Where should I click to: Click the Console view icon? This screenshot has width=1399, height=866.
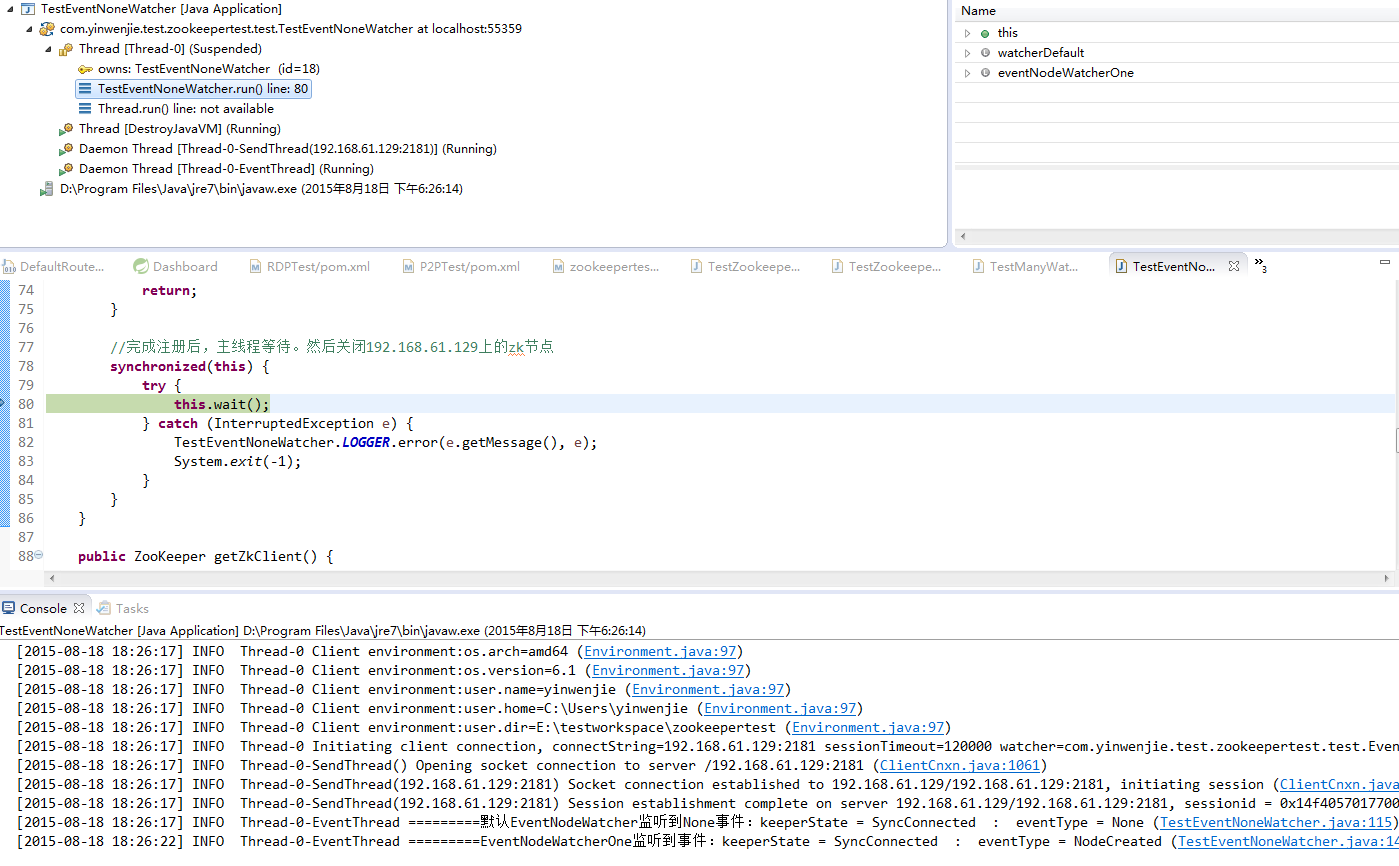9,608
